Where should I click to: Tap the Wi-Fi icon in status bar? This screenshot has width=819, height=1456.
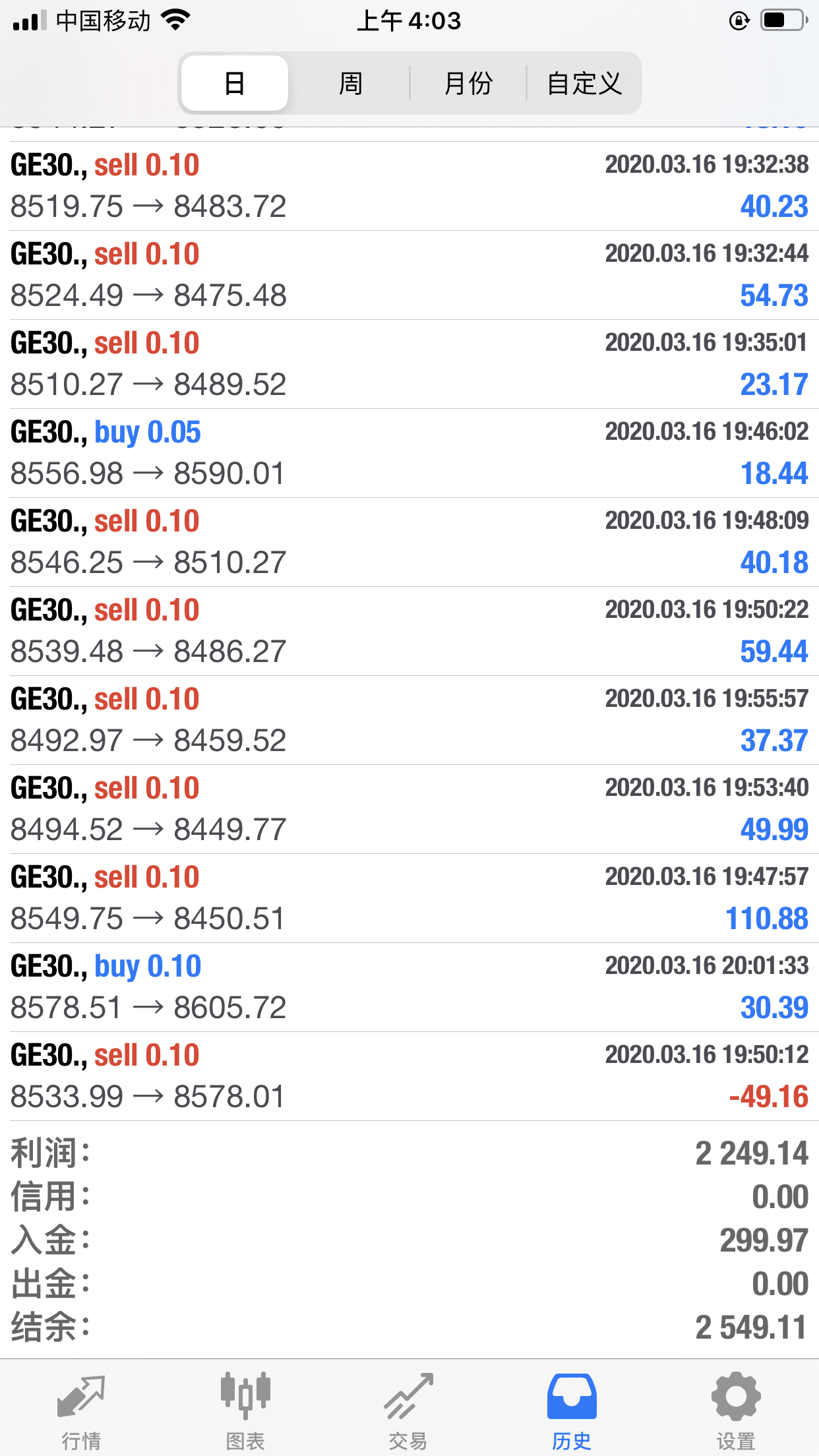175,20
